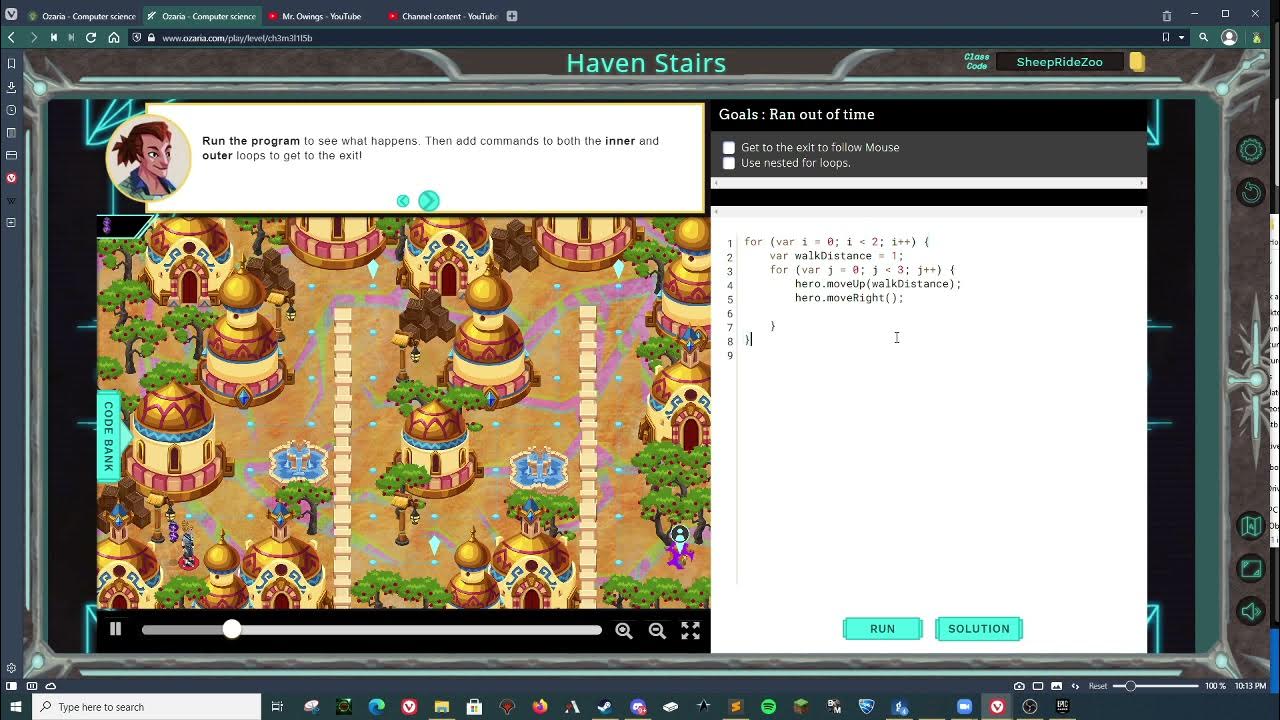Click code line 5 hero.moveRight()
Image resolution: width=1280 pixels, height=720 pixels.
pos(849,298)
